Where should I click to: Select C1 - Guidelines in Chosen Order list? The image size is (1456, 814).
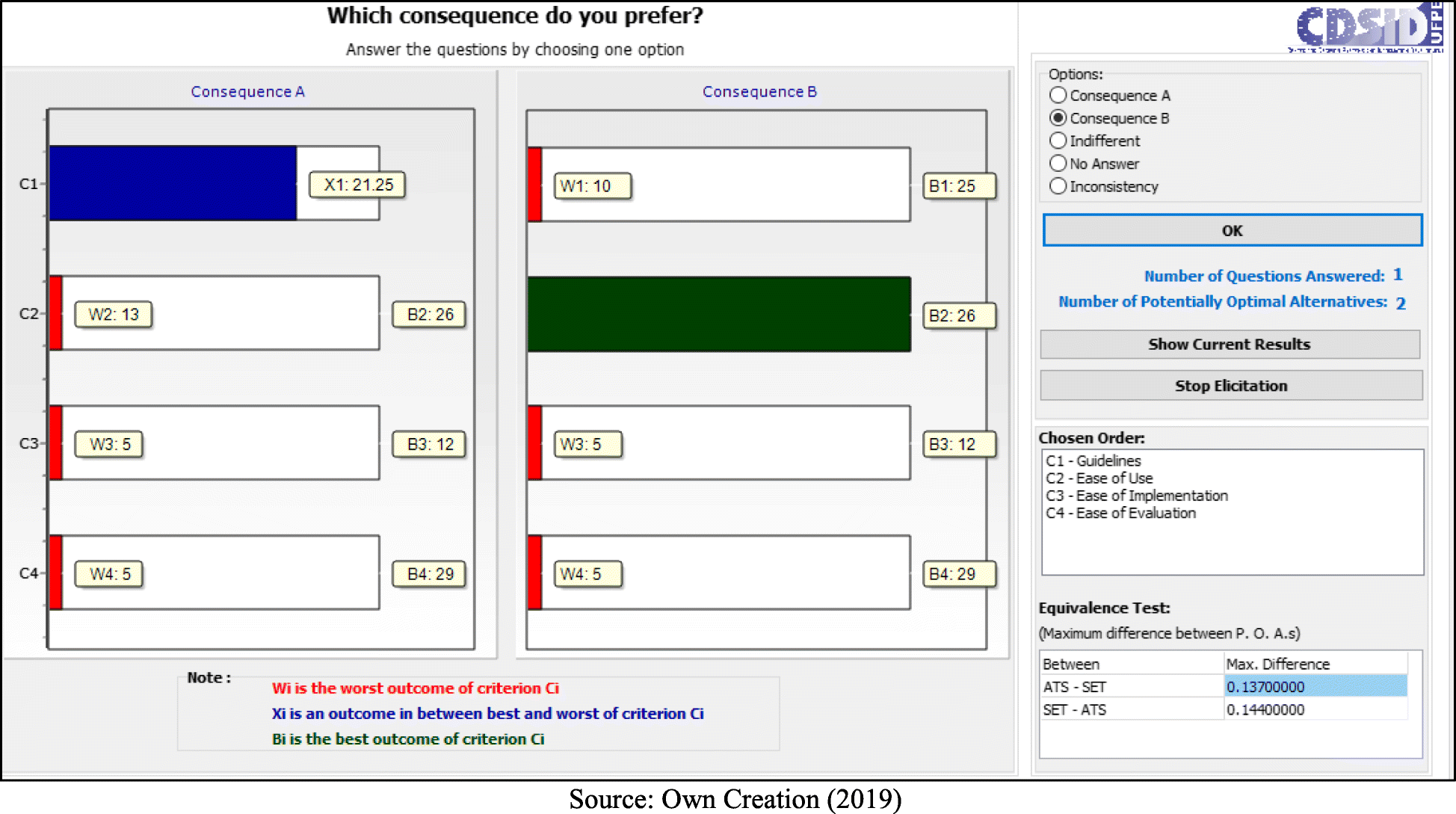(1093, 460)
